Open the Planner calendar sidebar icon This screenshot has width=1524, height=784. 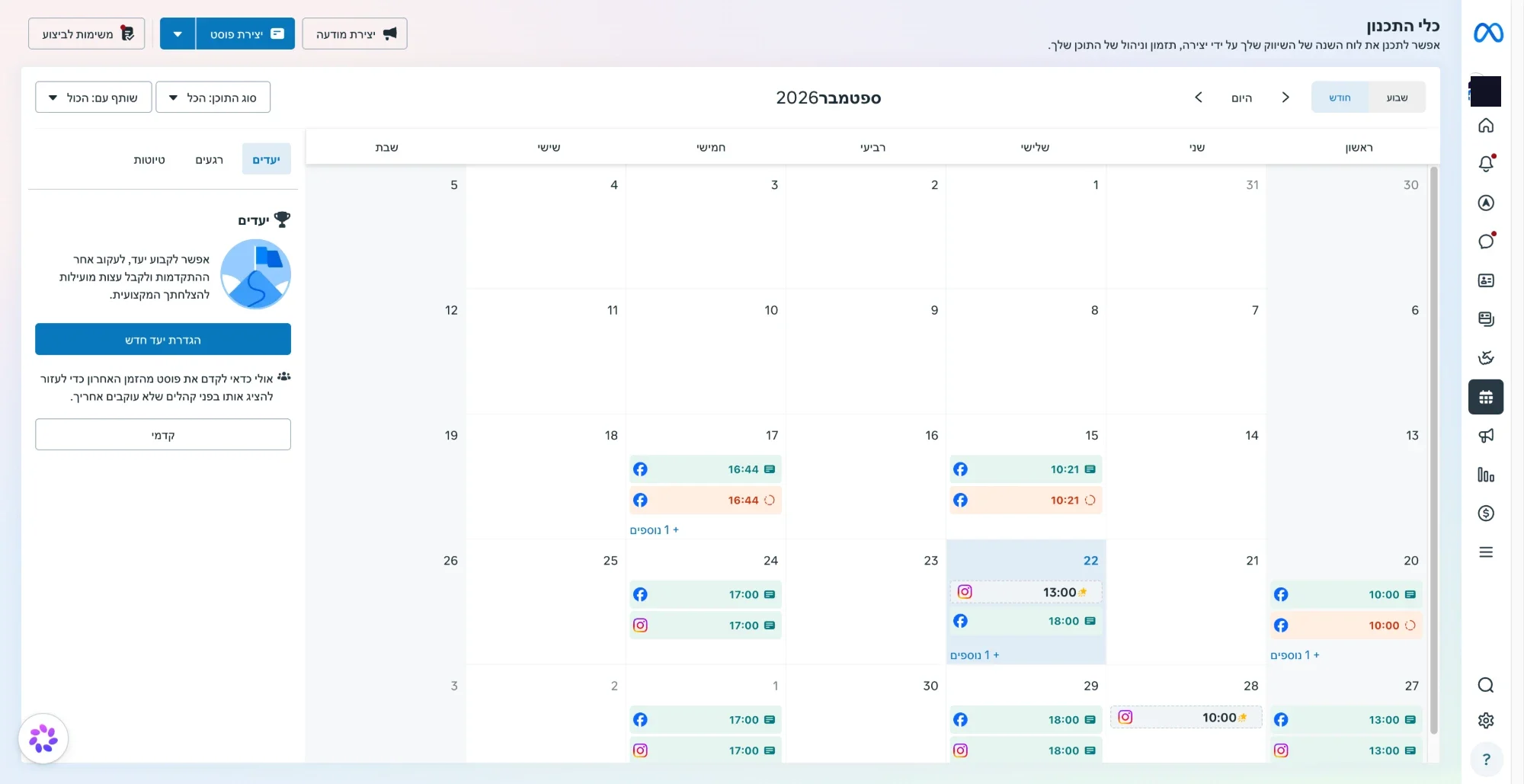(1486, 397)
